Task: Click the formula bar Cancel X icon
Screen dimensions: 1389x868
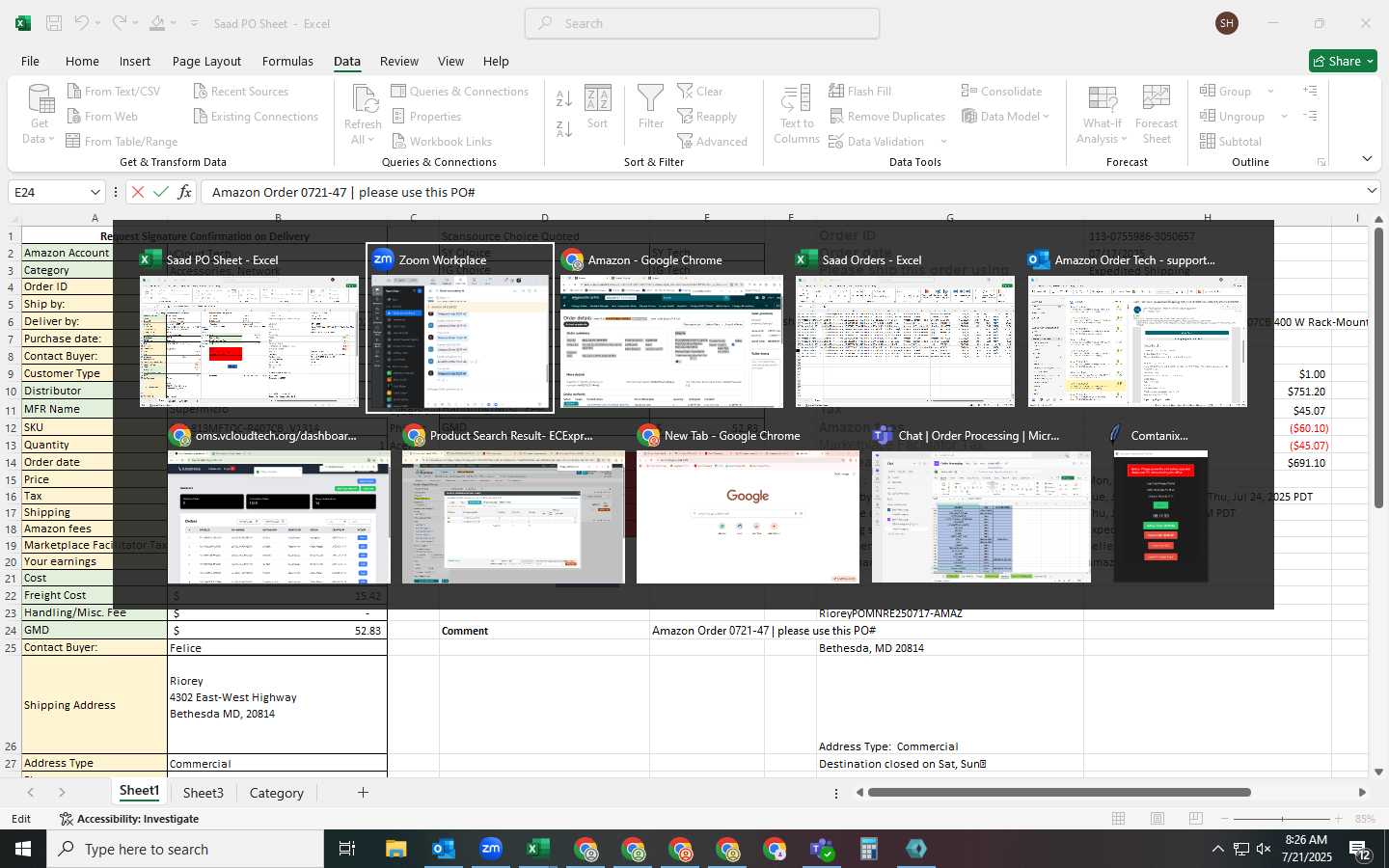Action: coord(138,192)
